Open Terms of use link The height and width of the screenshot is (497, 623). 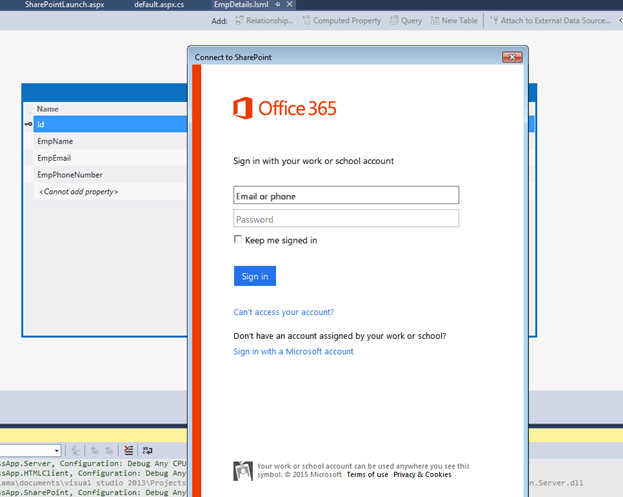tap(367, 475)
